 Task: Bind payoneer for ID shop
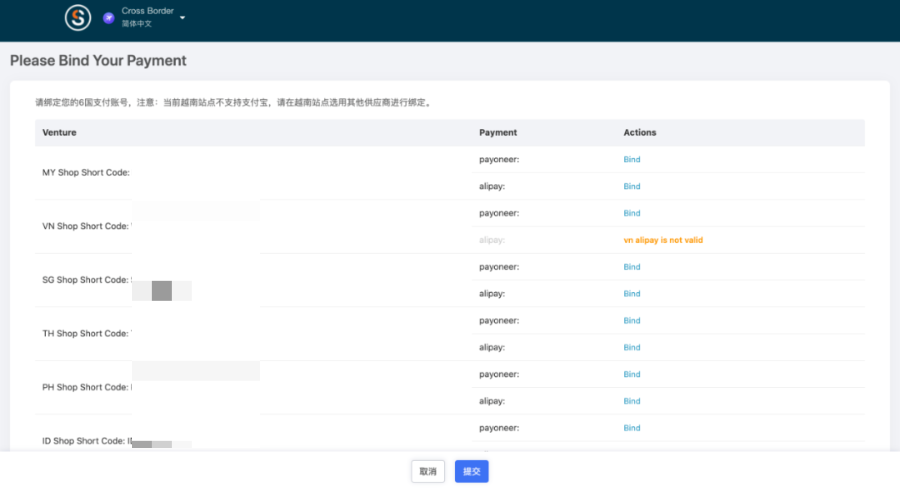632,428
